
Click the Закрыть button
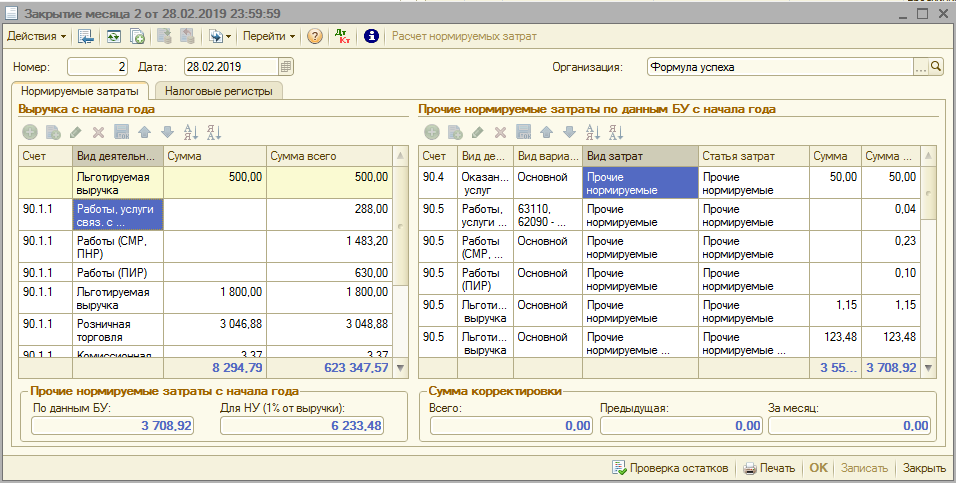924,468
